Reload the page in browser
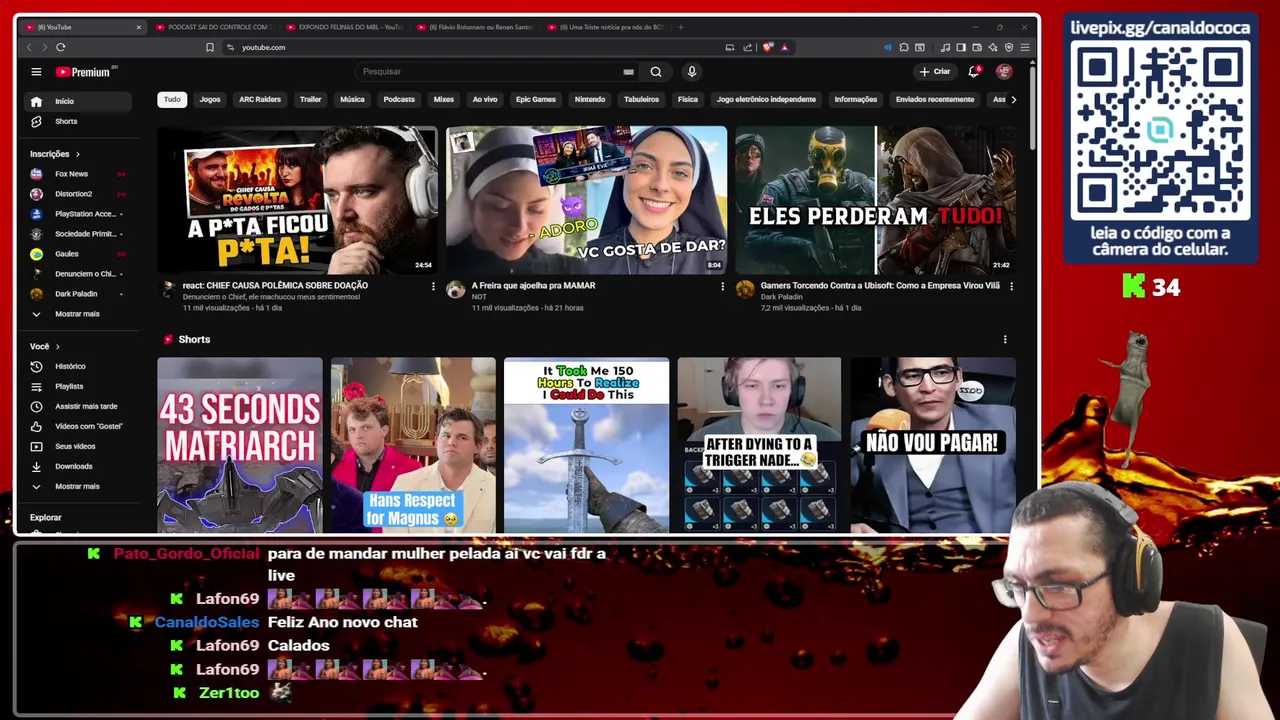This screenshot has height=720, width=1280. pyautogui.click(x=61, y=47)
